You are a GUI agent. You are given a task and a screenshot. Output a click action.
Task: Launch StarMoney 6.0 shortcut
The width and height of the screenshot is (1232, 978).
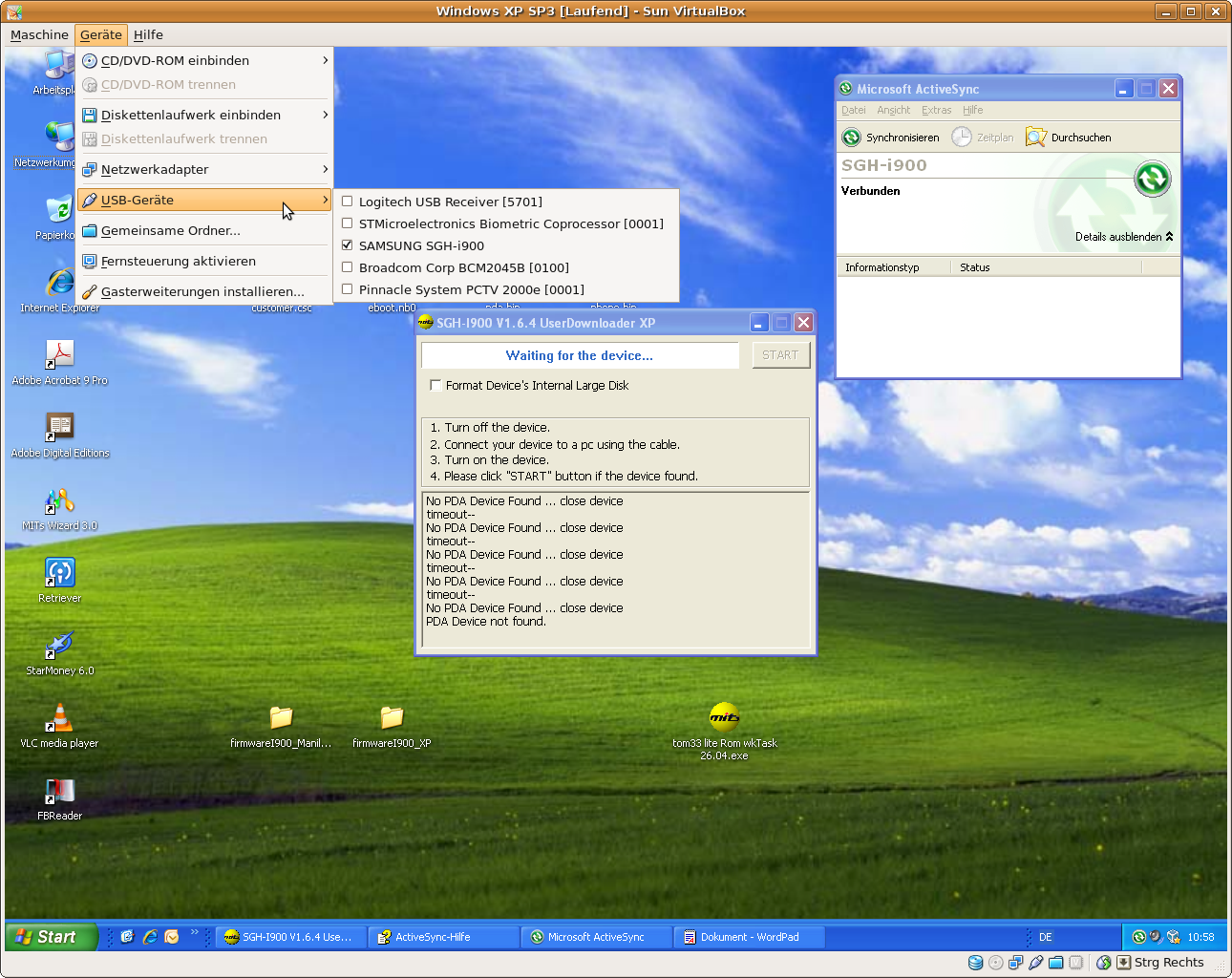click(x=59, y=652)
